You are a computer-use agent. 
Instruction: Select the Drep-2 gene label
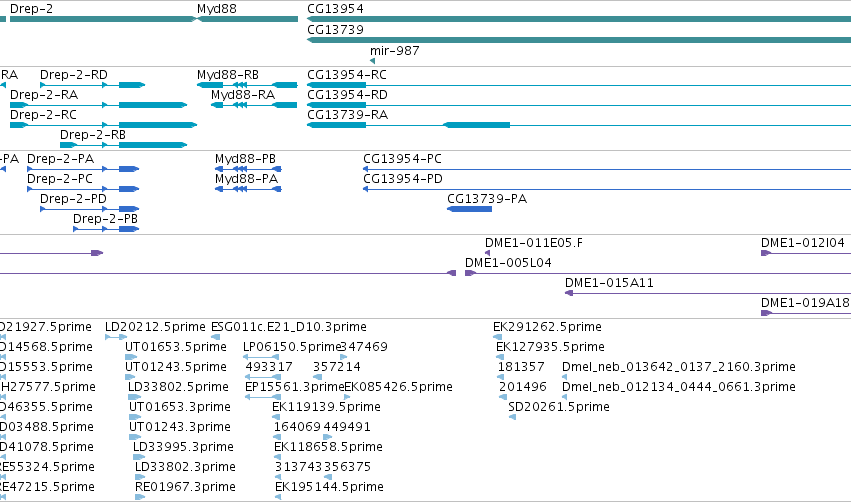coord(31,9)
